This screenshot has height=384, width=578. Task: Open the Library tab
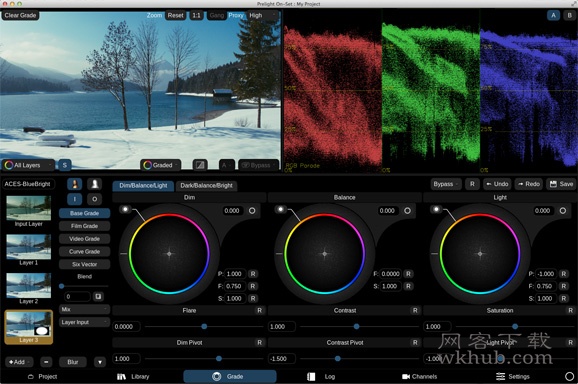click(x=133, y=376)
